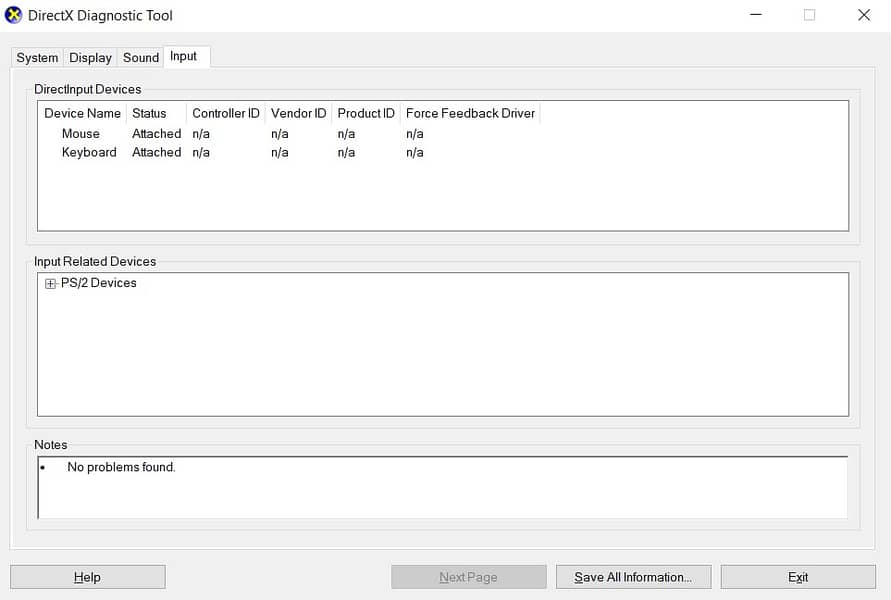Open the Display tab
This screenshot has height=600, width=891.
(90, 58)
